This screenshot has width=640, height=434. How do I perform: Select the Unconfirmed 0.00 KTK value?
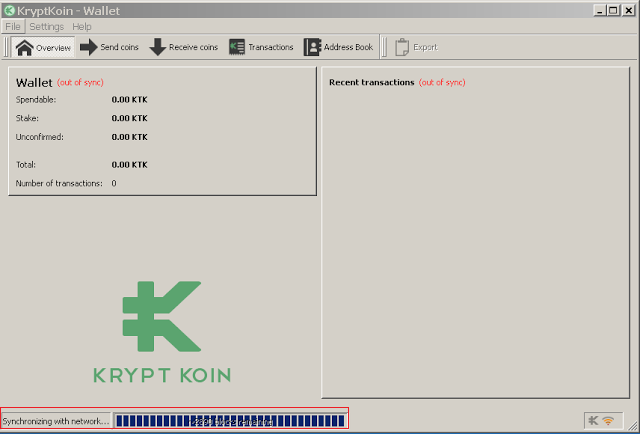point(129,137)
